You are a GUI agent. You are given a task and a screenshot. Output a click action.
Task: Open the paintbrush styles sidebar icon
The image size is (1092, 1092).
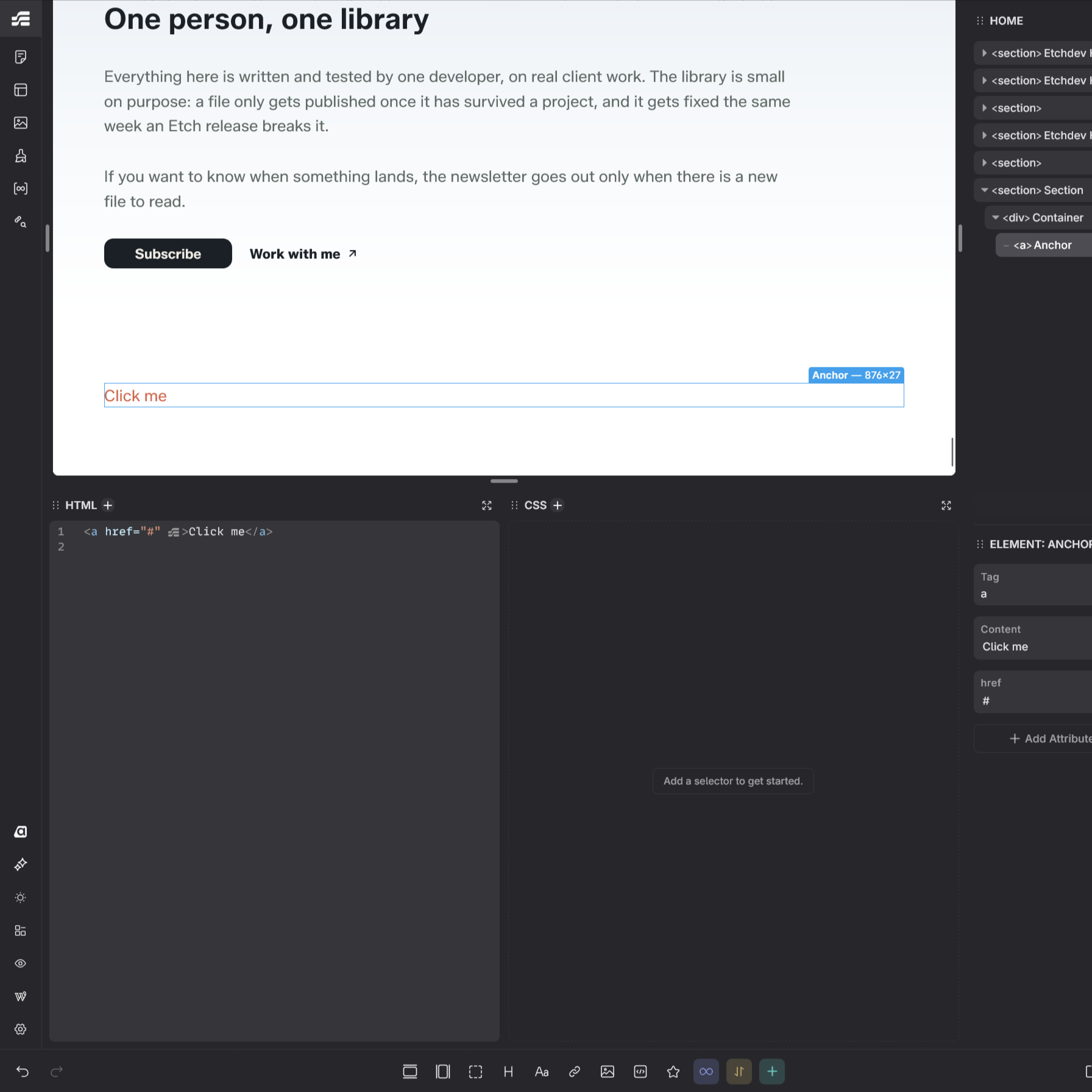[x=21, y=155]
